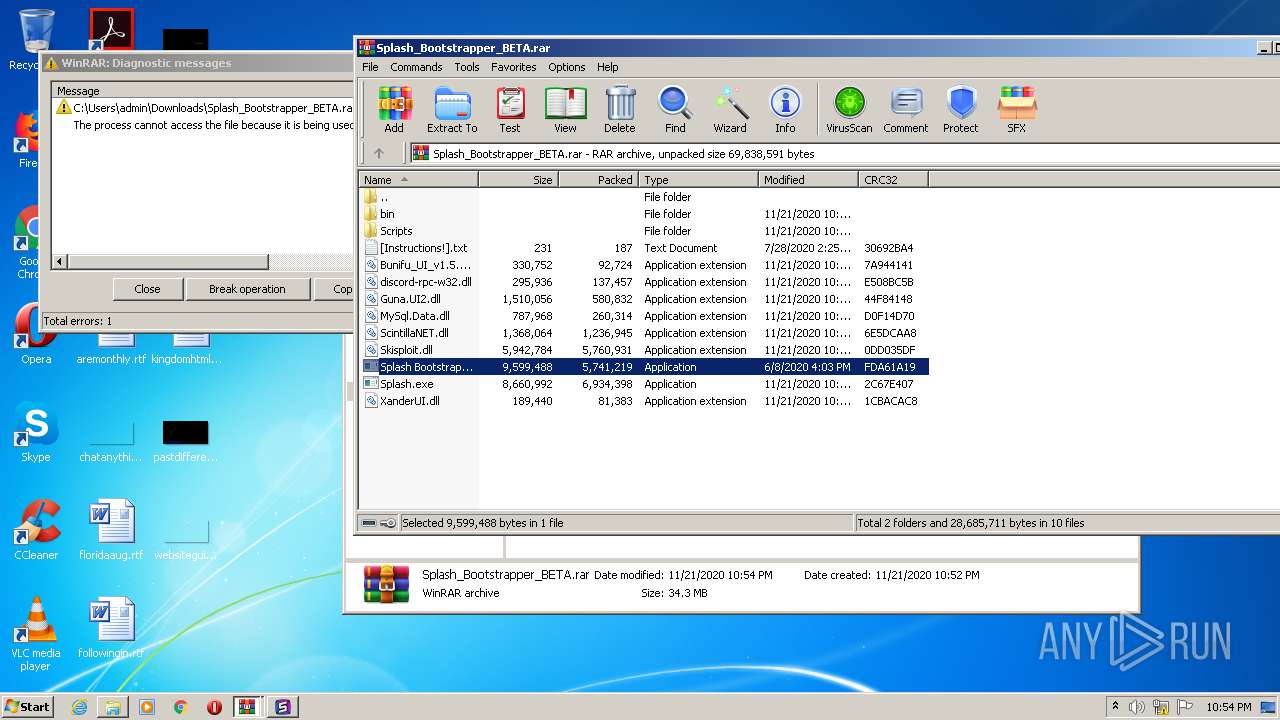Open VLC media player shortcut
Image resolution: width=1280 pixels, height=720 pixels.
tap(36, 634)
